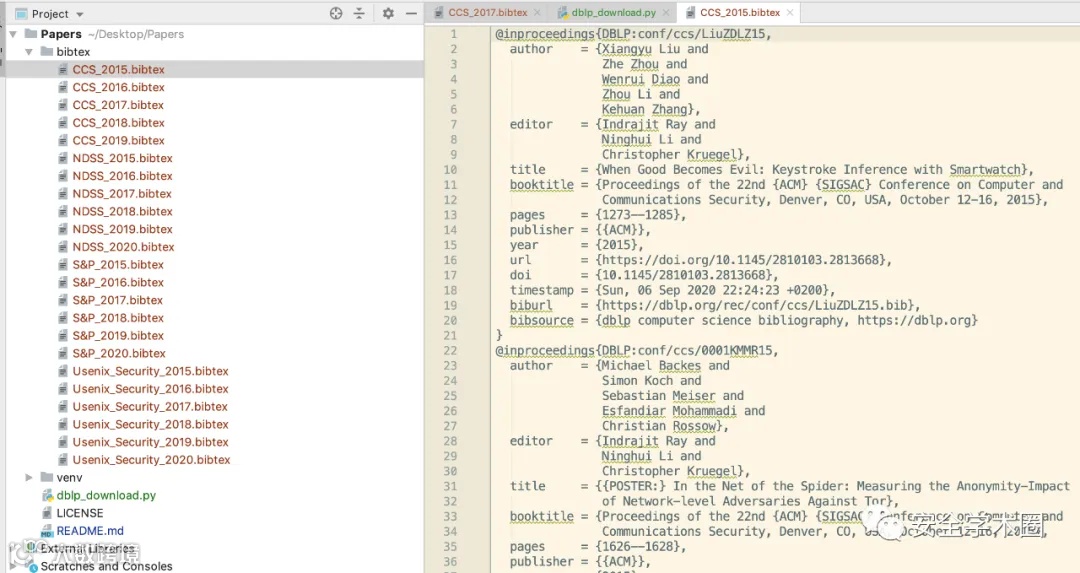
Task: Click the file icon of NDSS_2020.bibtex
Action: coord(62,247)
